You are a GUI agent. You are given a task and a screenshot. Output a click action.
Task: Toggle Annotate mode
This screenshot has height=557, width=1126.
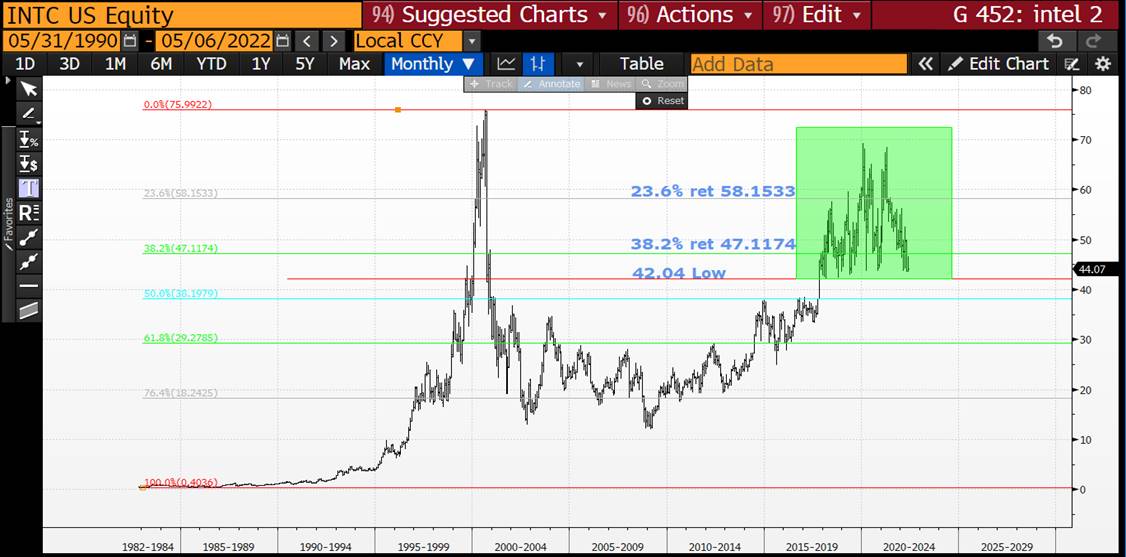[552, 84]
